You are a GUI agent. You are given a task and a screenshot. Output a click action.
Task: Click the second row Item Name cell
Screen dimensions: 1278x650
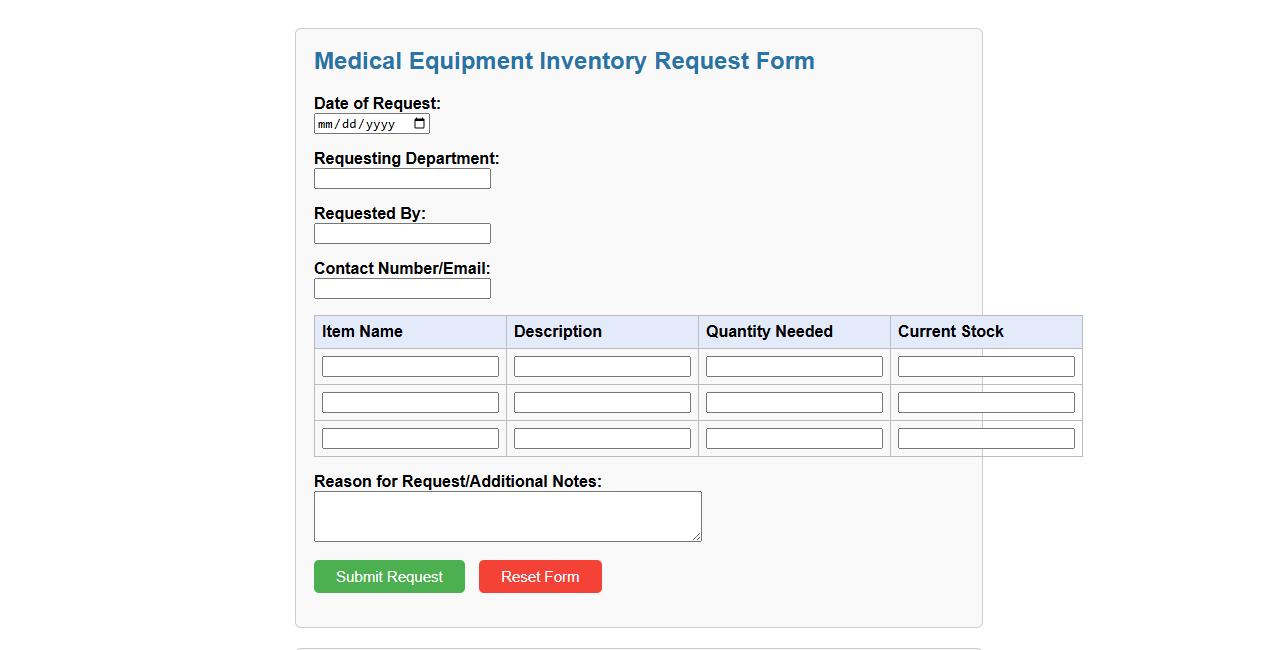coord(409,401)
